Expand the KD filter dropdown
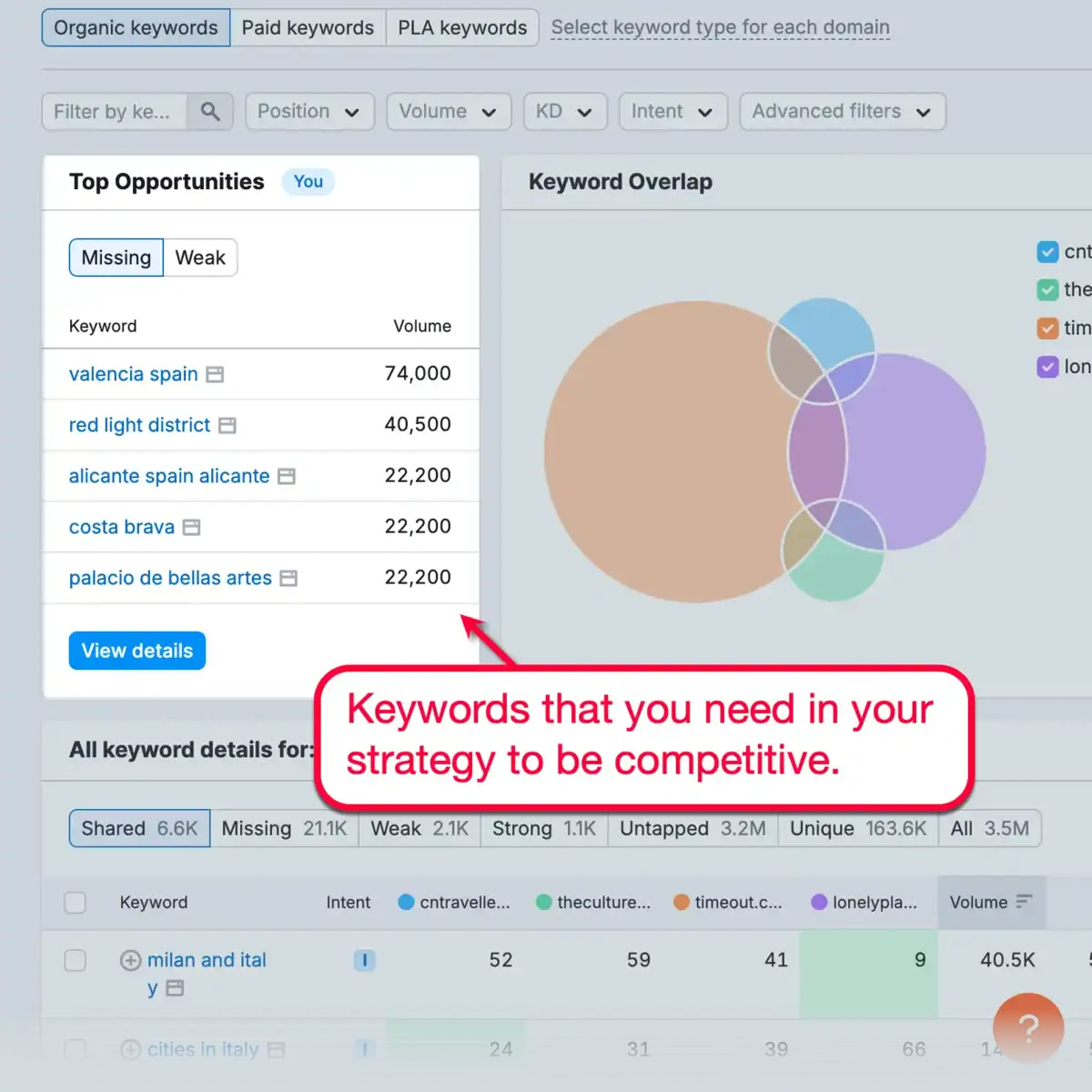This screenshot has width=1092, height=1092. (564, 111)
